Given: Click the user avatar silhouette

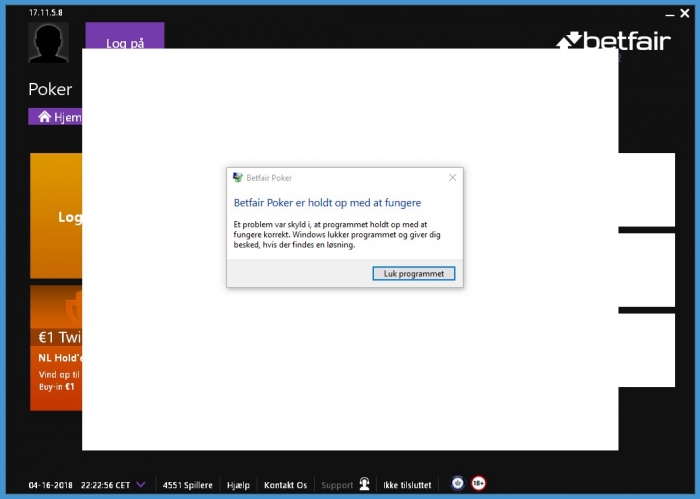Looking at the screenshot, I should (x=48, y=43).
